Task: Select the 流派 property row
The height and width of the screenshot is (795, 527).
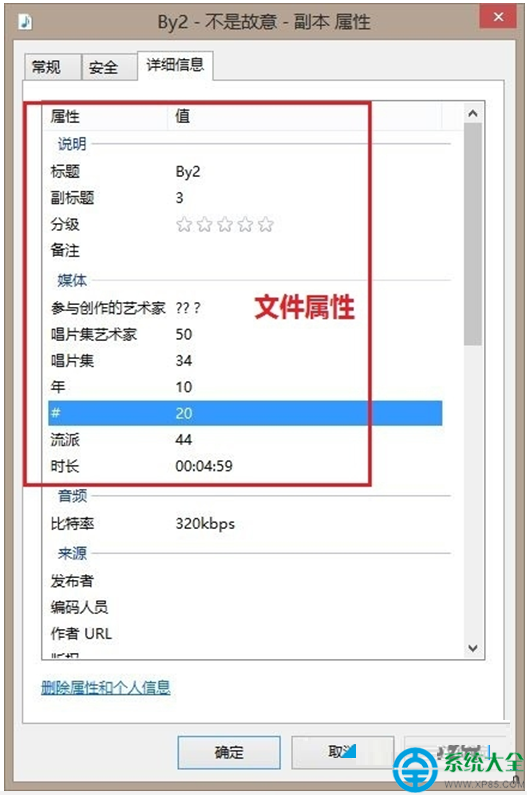Action: [245, 440]
